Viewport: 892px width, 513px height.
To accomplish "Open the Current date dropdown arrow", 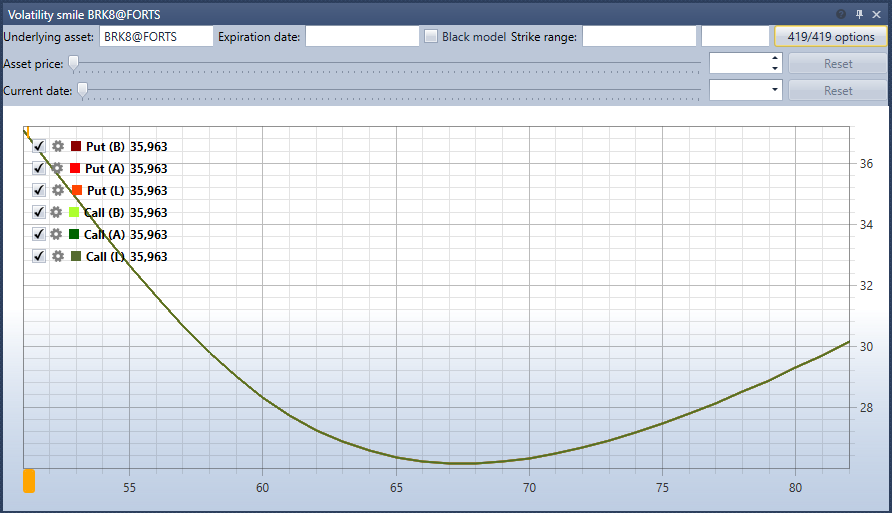I will pos(774,90).
